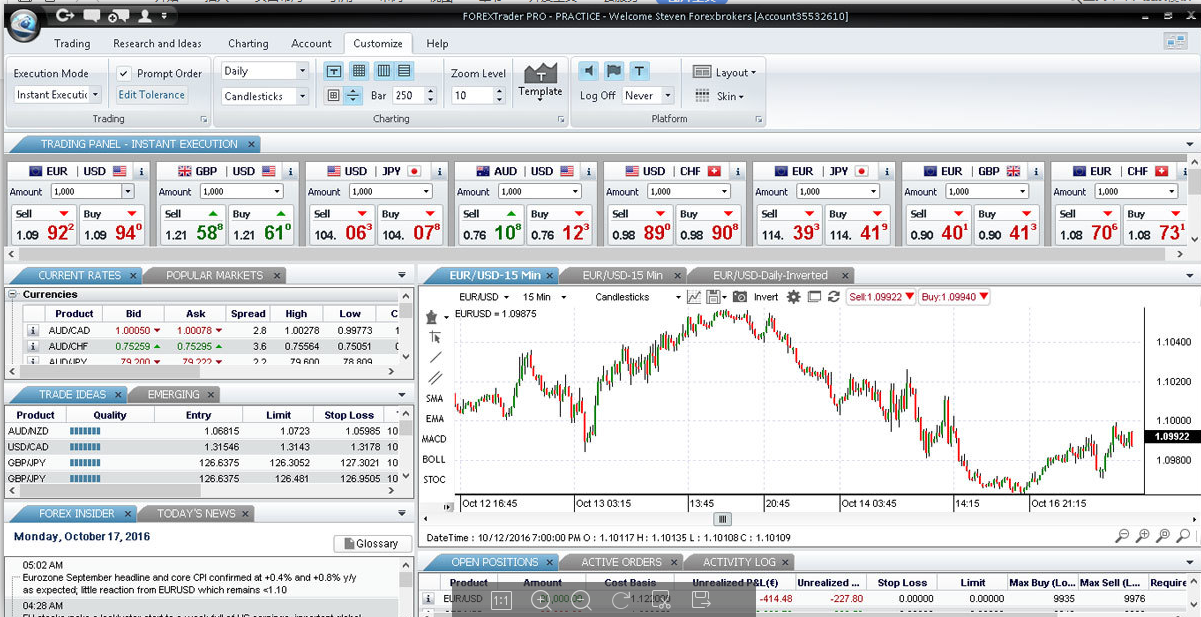Screen dimensions: 1201x617
Task: Toggle the first chart title display button in Charting group
Action: click(334, 71)
